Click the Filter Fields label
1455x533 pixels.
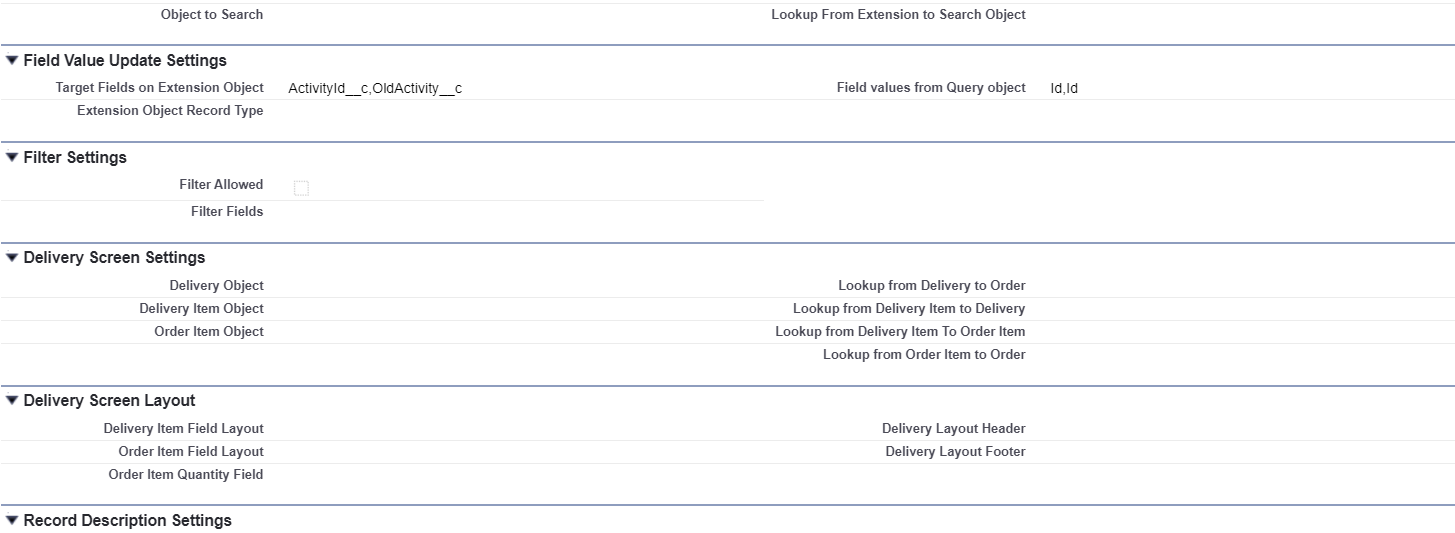(x=227, y=212)
